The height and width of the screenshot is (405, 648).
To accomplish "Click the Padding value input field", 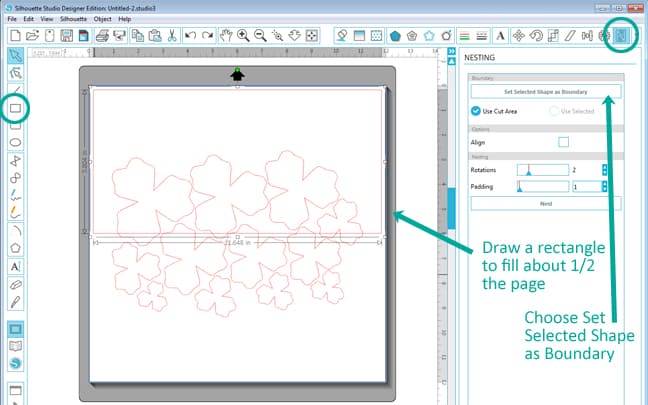I will (x=584, y=186).
